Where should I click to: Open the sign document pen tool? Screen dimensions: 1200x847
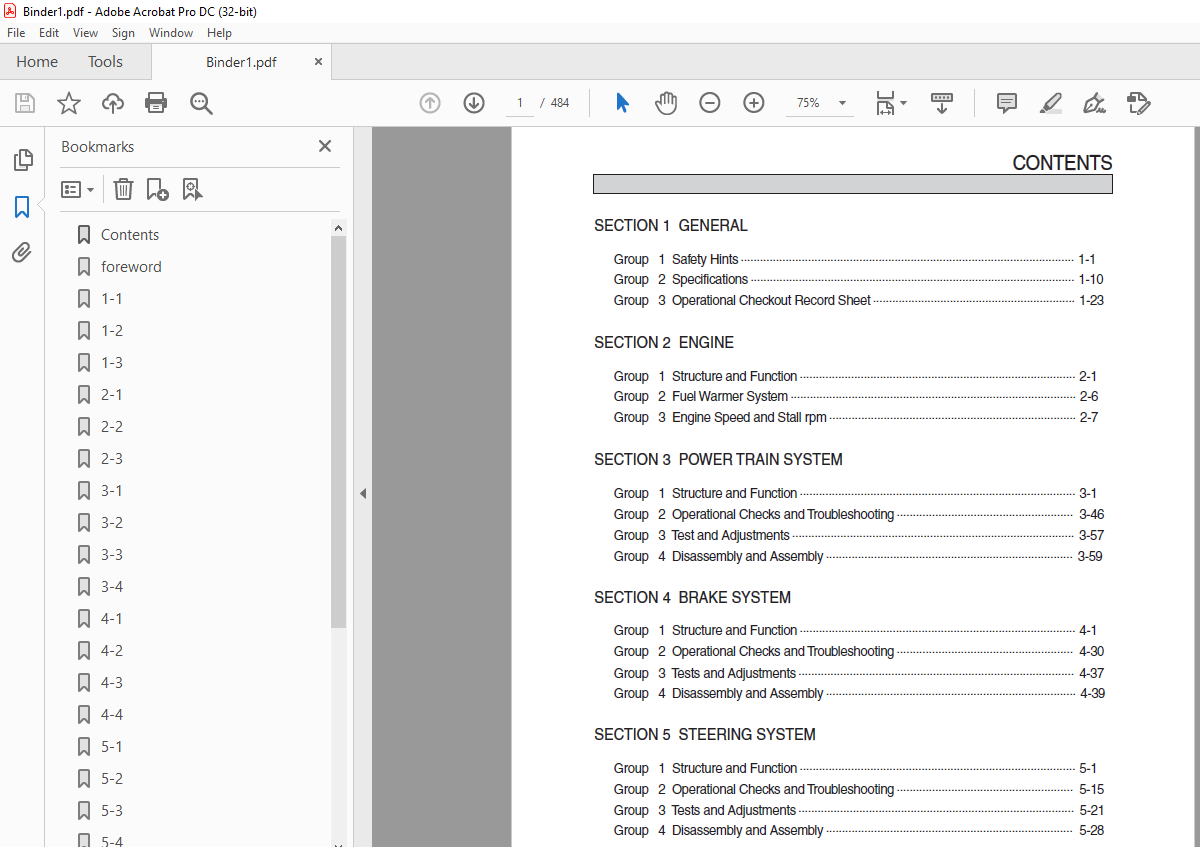(x=1094, y=103)
